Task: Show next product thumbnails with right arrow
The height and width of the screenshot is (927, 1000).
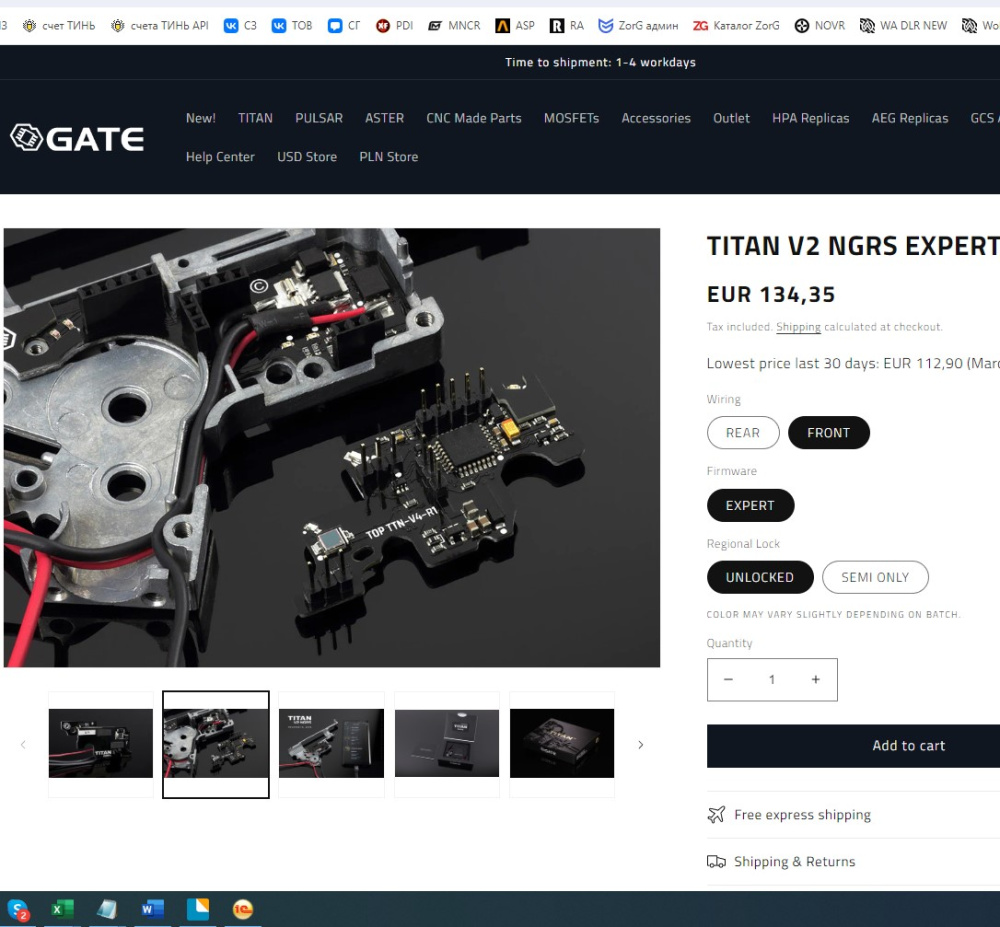Action: coord(641,745)
